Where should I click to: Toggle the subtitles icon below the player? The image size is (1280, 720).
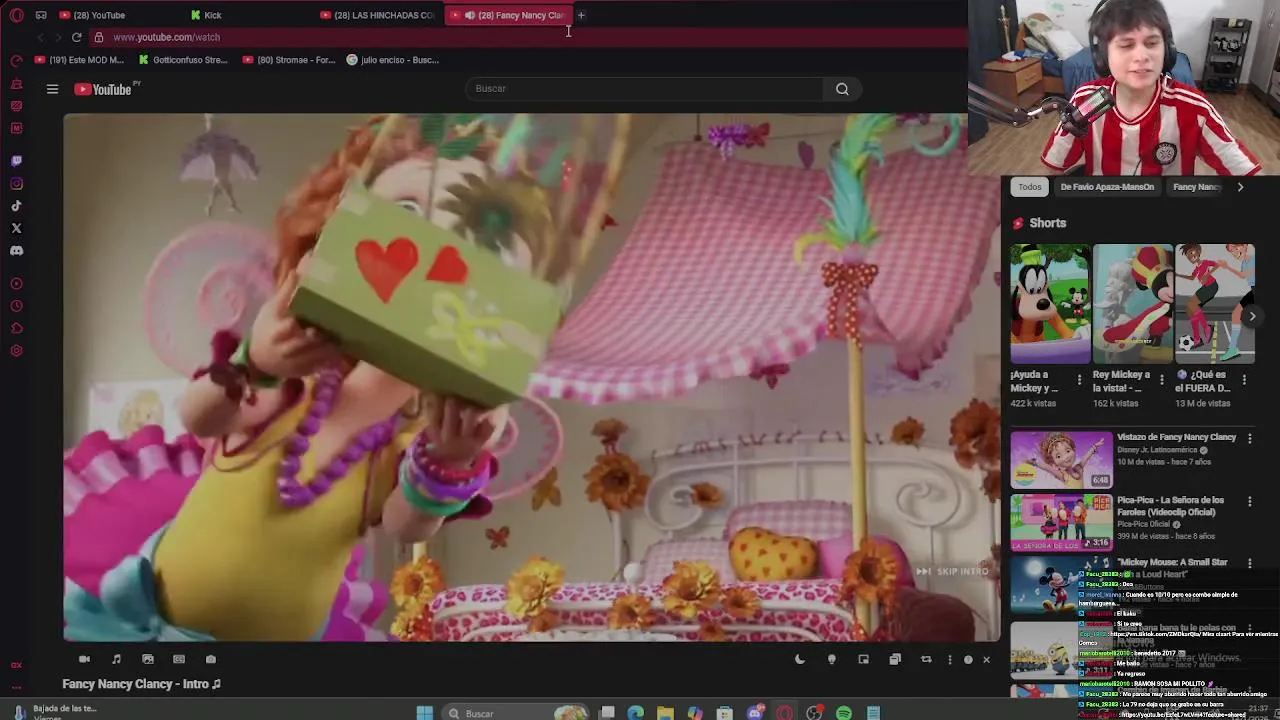click(179, 659)
